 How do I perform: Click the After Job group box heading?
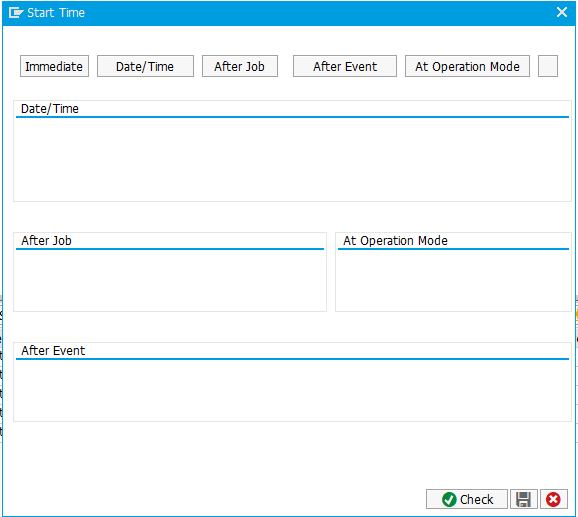tap(46, 241)
